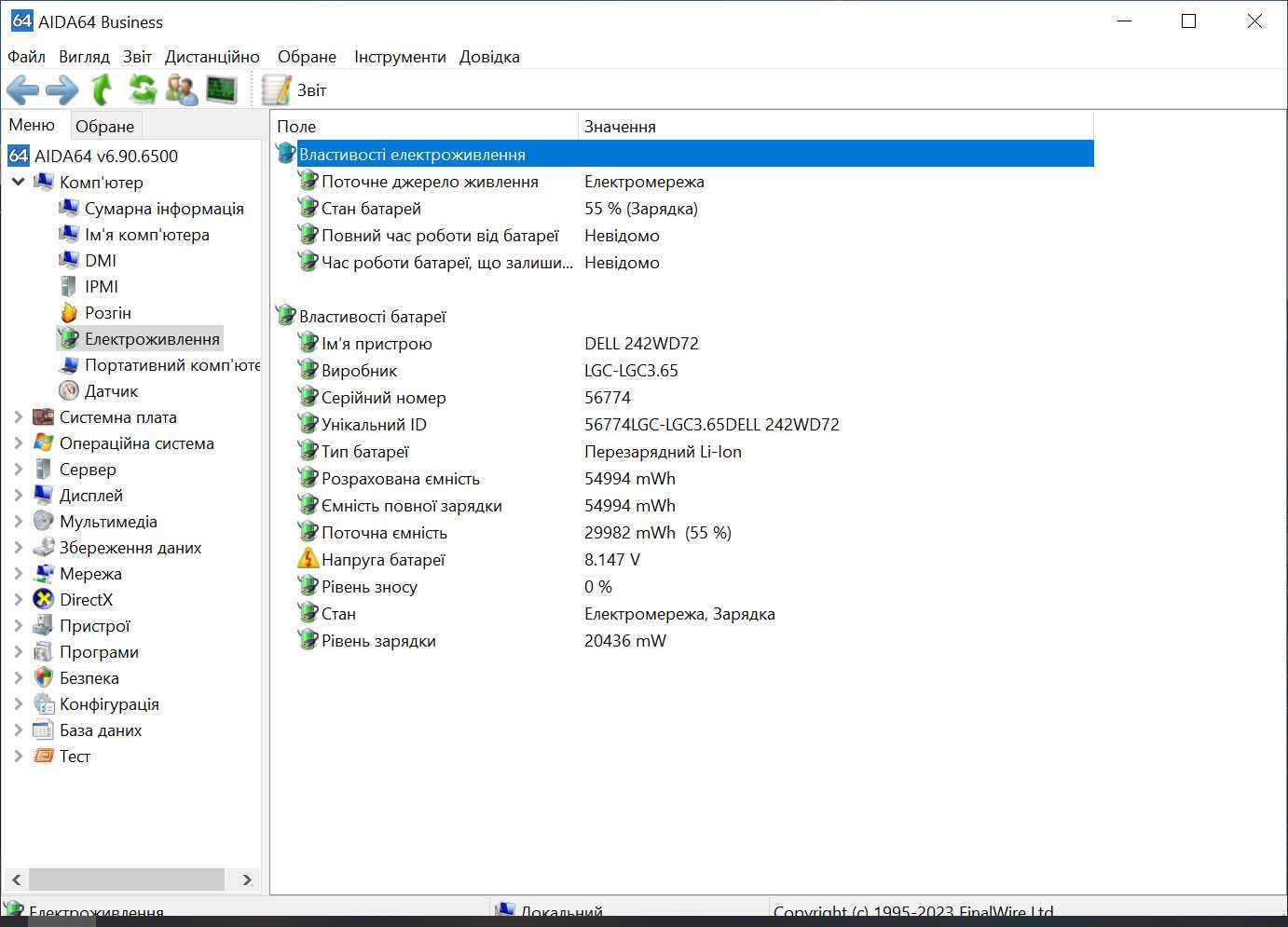Viewport: 1288px width, 927px height.
Task: Open the Інструменти menu
Action: [x=400, y=57]
